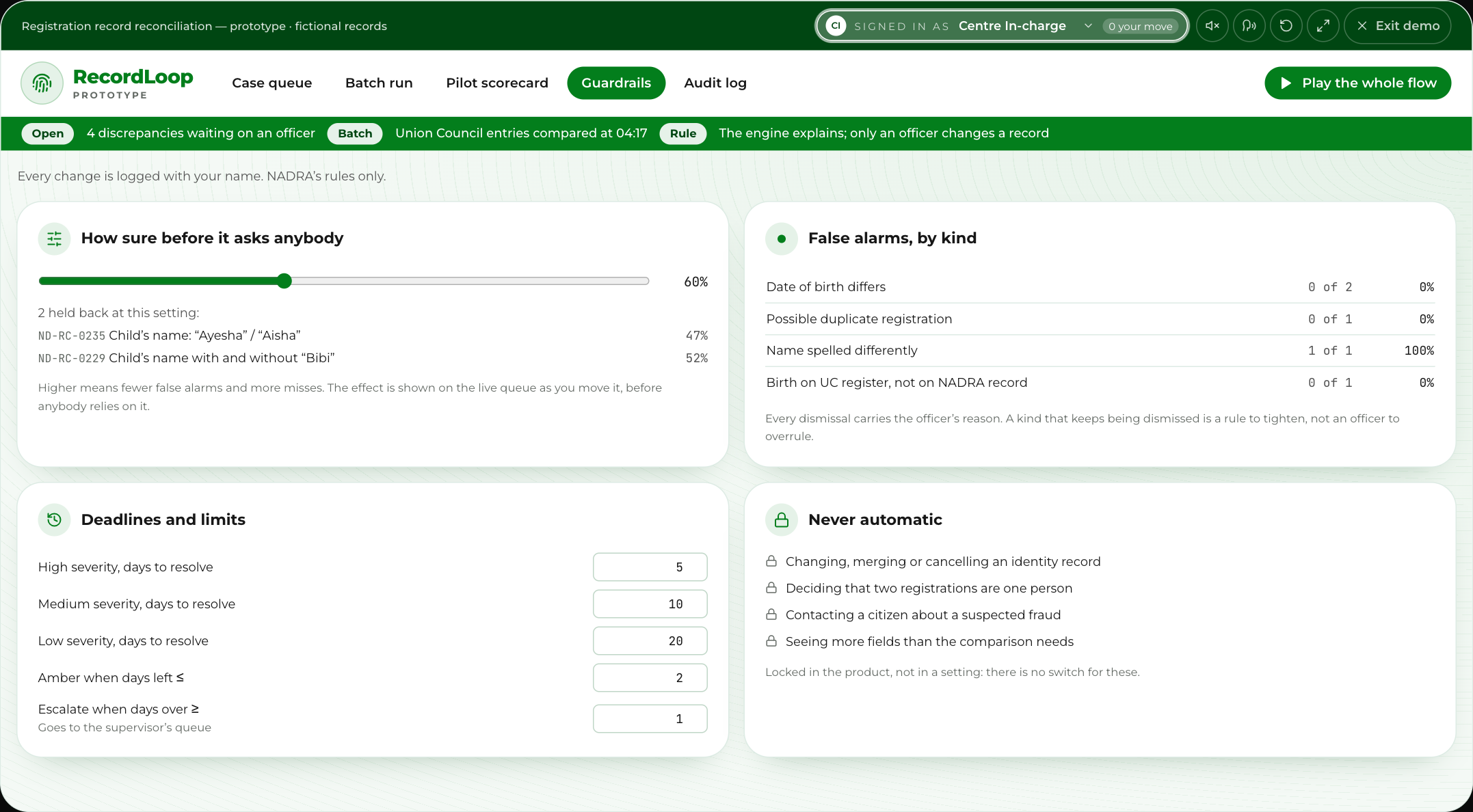Switch to the Batch run tab
1473x812 pixels.
coord(379,83)
